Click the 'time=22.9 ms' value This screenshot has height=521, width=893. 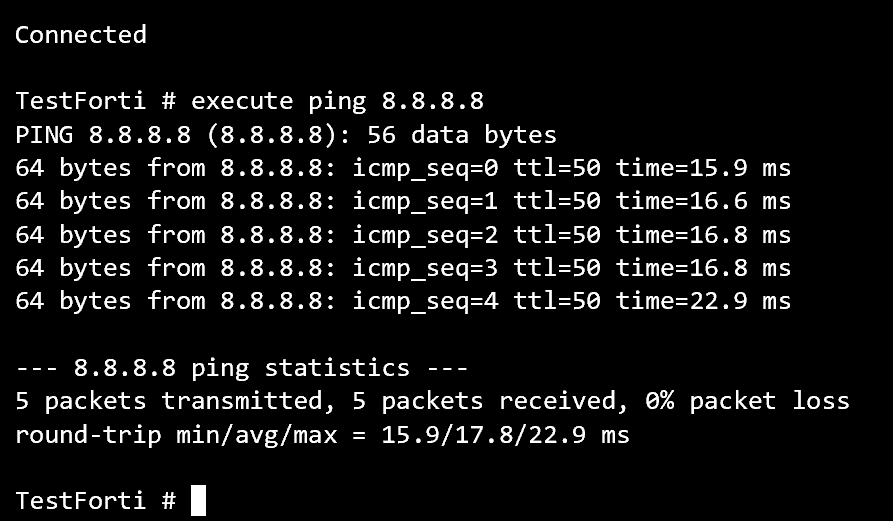click(x=704, y=301)
